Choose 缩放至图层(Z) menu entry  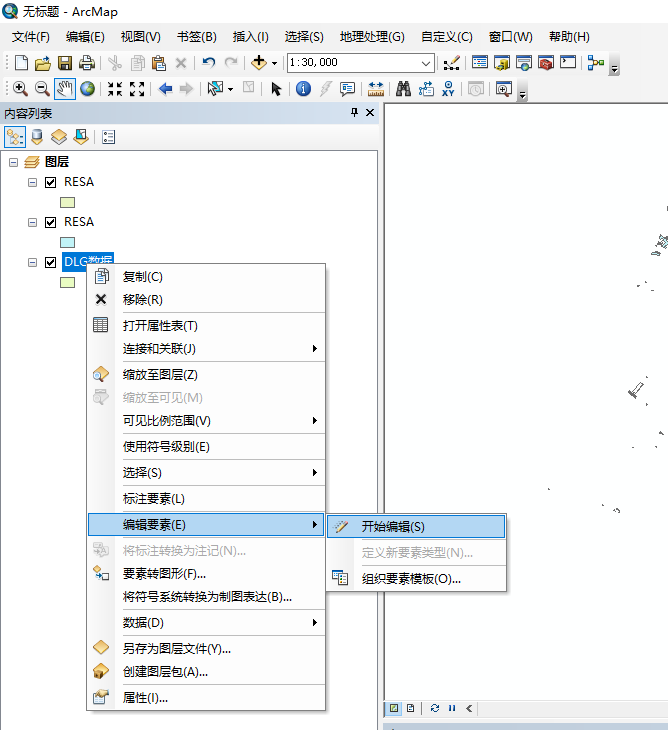(x=206, y=375)
